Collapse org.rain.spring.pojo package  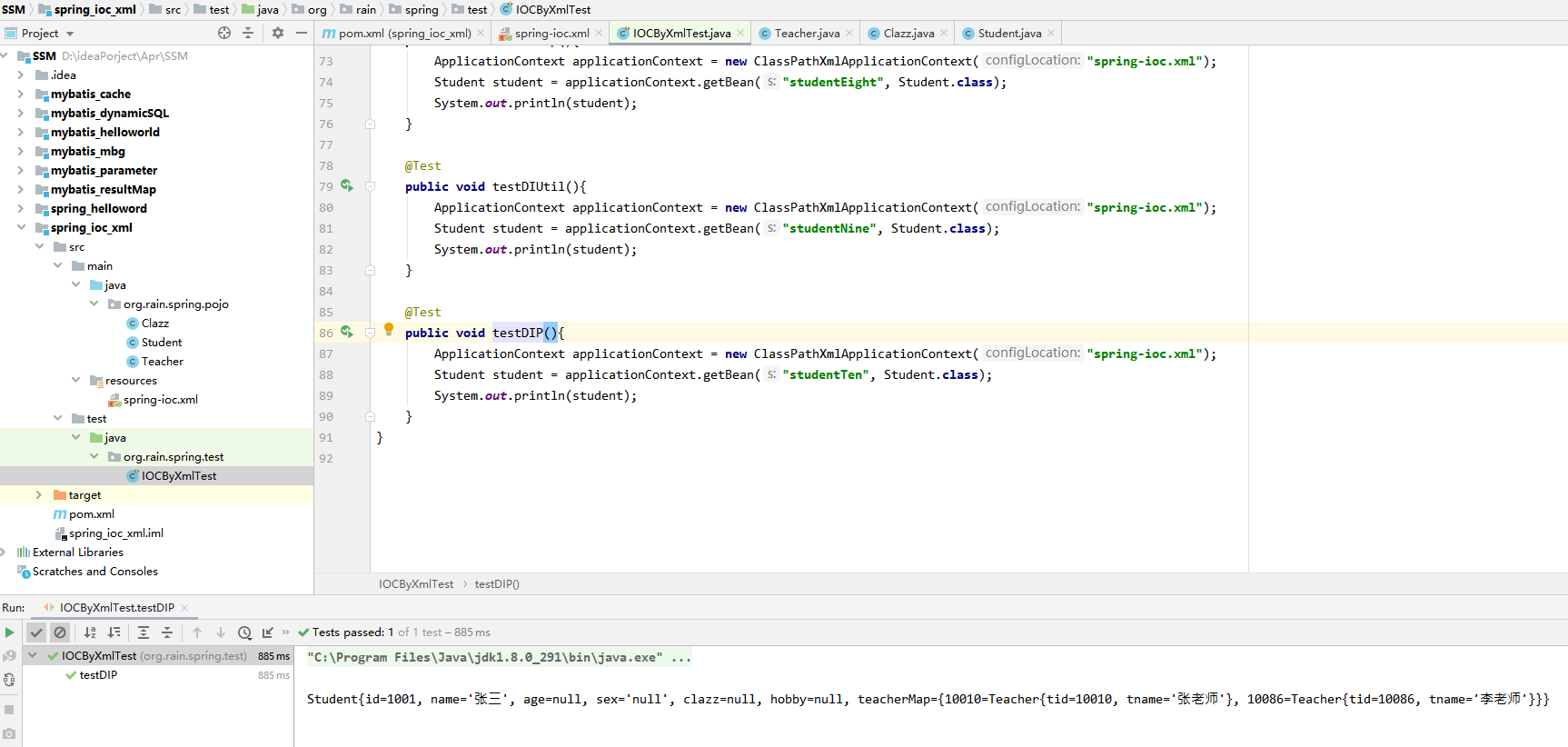click(94, 304)
